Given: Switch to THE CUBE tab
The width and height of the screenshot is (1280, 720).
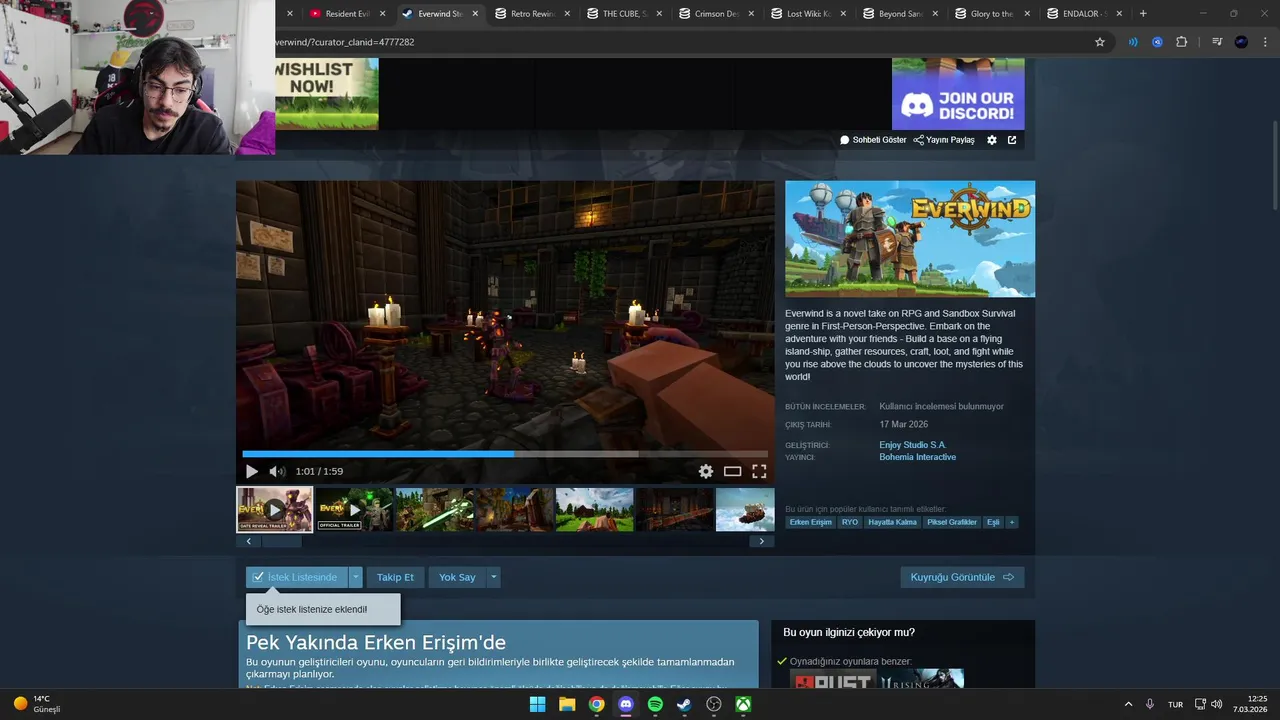Looking at the screenshot, I should [623, 14].
